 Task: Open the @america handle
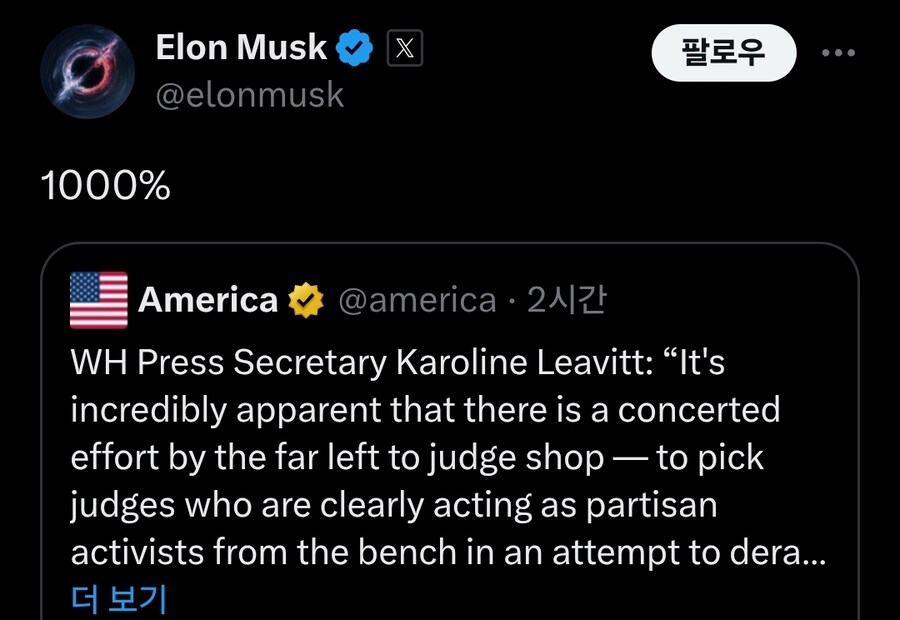click(417, 300)
